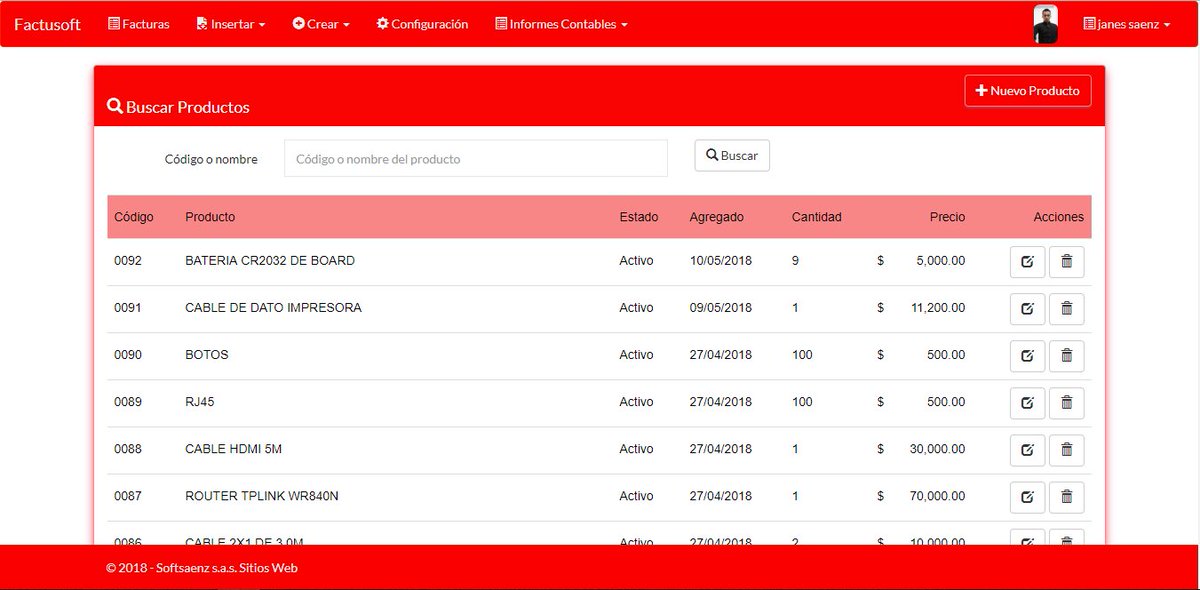This screenshot has height=590, width=1200.
Task: Edit the CABLE HDMI 5M product
Action: point(1027,450)
